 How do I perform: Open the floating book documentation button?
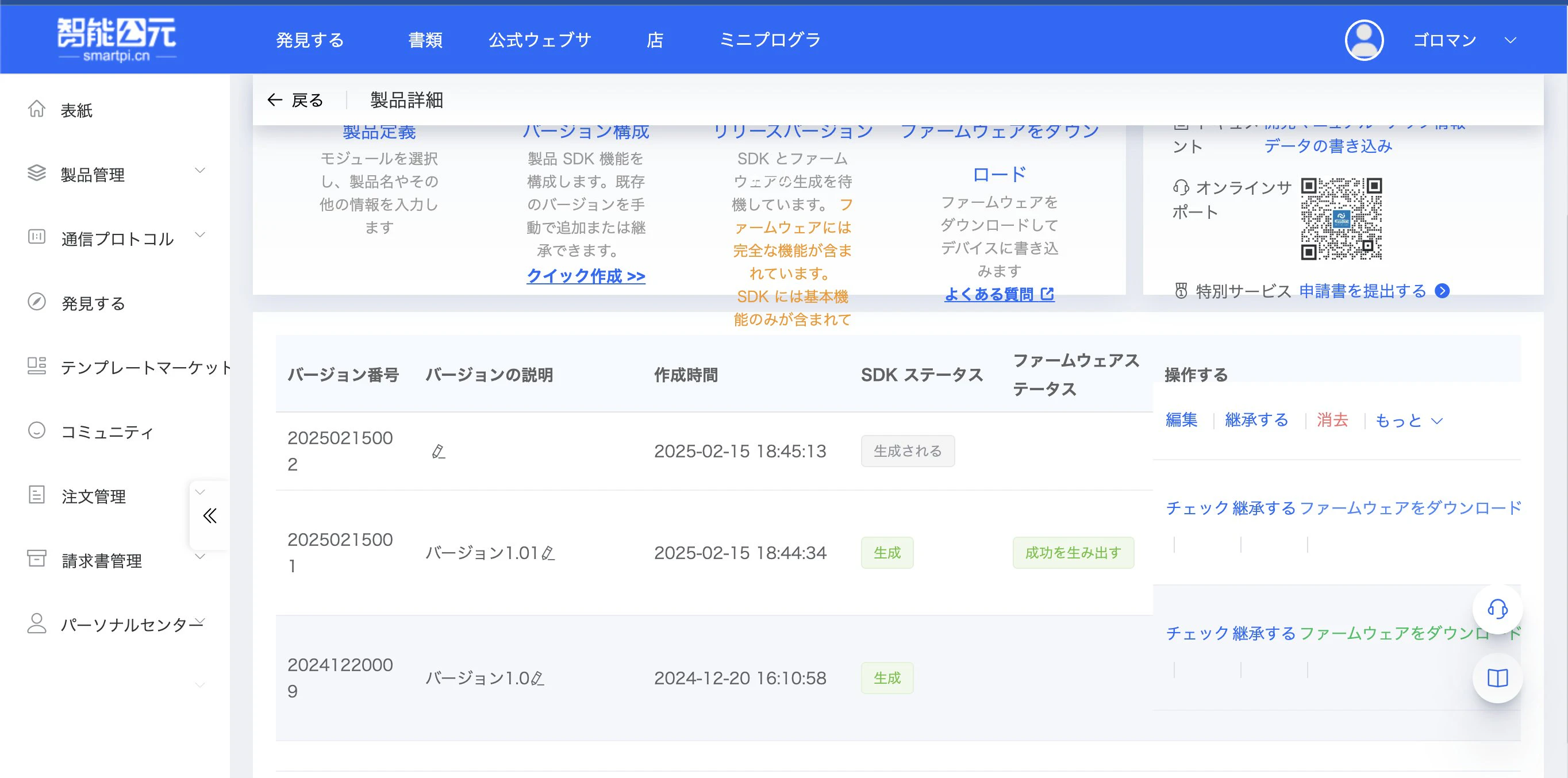pyautogui.click(x=1497, y=677)
